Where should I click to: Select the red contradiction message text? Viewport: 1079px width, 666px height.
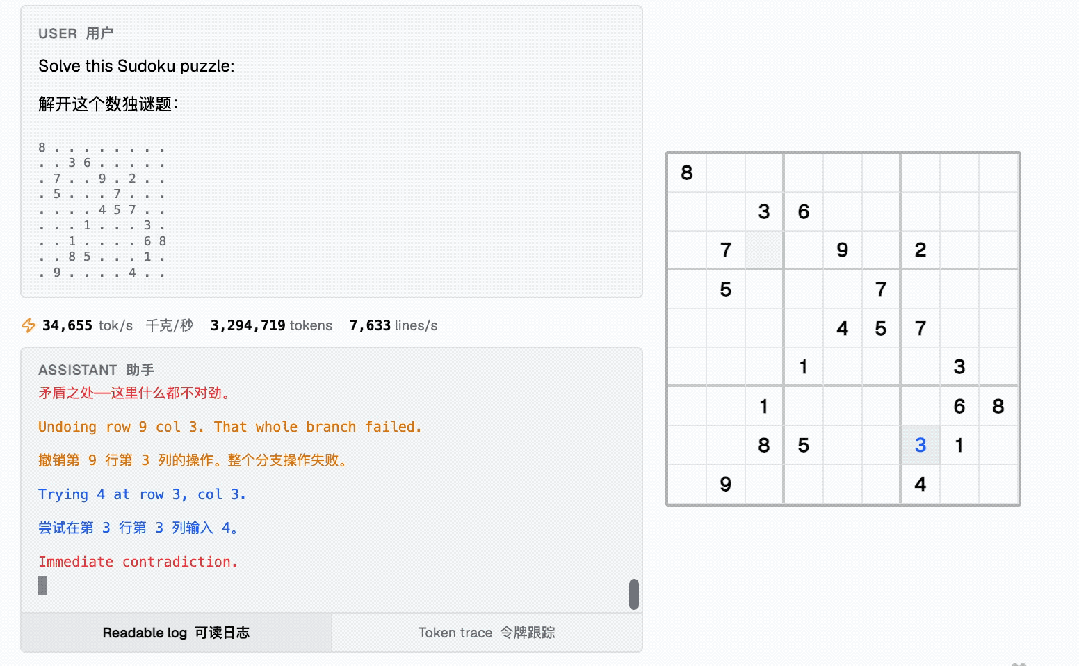(x=137, y=561)
